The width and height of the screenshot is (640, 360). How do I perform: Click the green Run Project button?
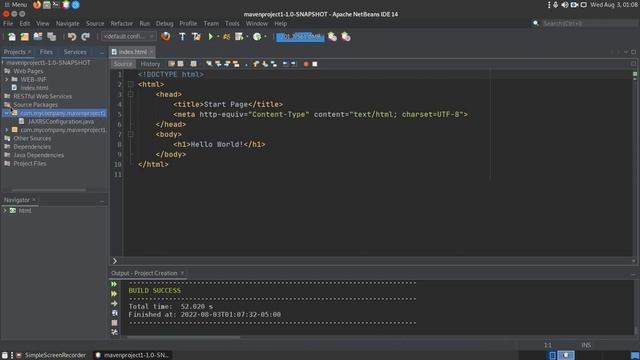click(211, 37)
